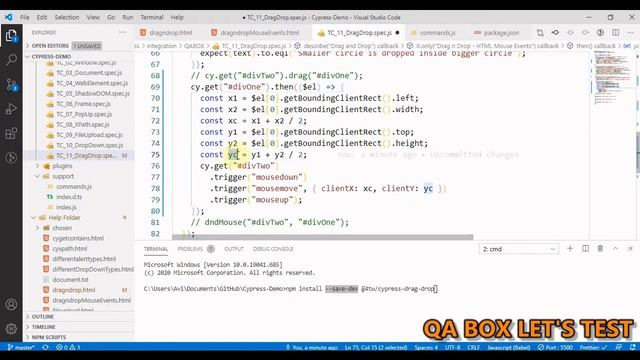Image resolution: width=640 pixels, height=360 pixels.
Task: Open document.txt in the explorer
Action: click(x=70, y=280)
